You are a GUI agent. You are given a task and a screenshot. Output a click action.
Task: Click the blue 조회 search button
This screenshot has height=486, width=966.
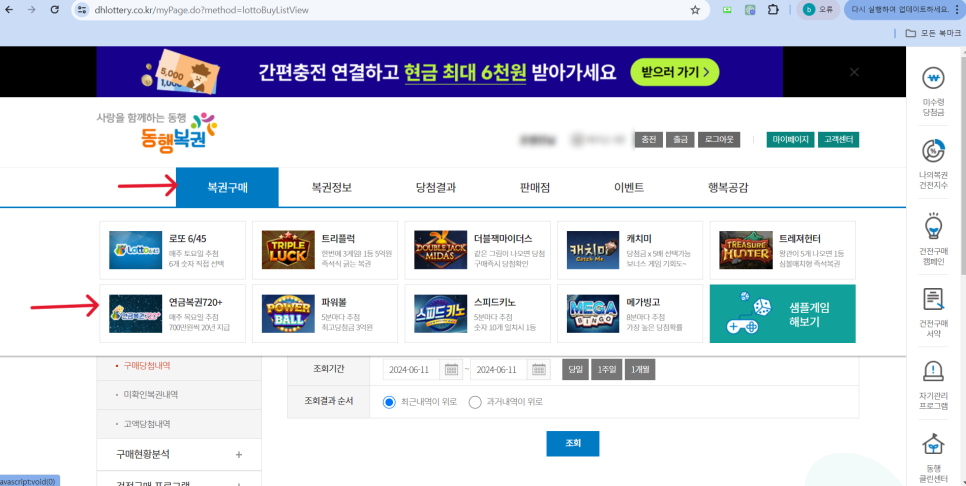tap(573, 443)
